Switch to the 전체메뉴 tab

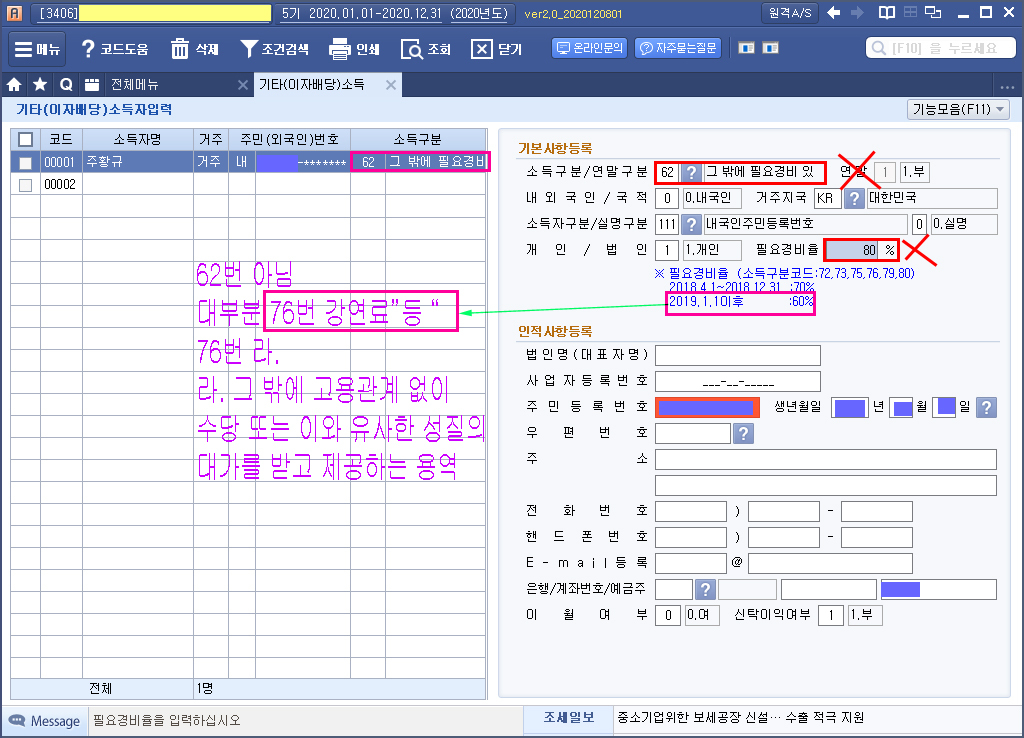point(135,84)
